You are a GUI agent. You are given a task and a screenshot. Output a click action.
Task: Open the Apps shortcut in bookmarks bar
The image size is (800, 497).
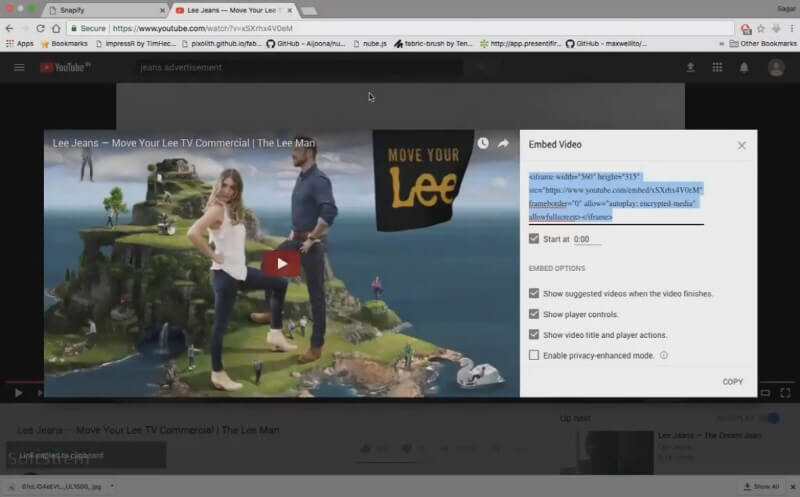pyautogui.click(x=19, y=44)
